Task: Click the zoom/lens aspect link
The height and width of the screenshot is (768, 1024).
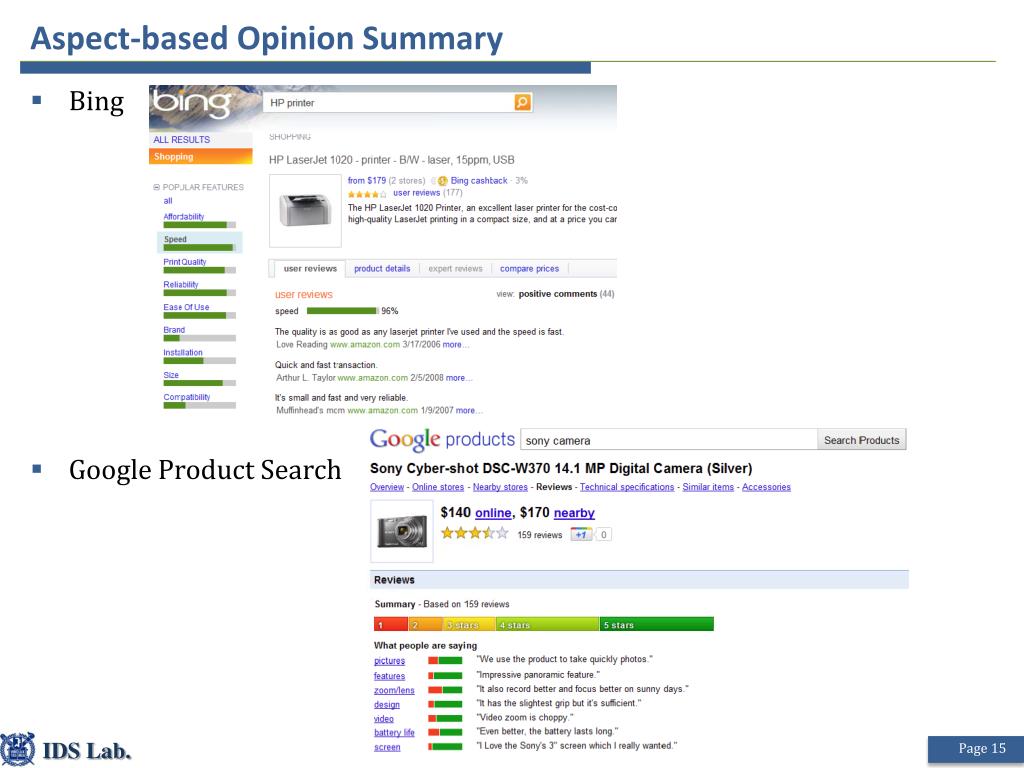Action: (x=394, y=690)
